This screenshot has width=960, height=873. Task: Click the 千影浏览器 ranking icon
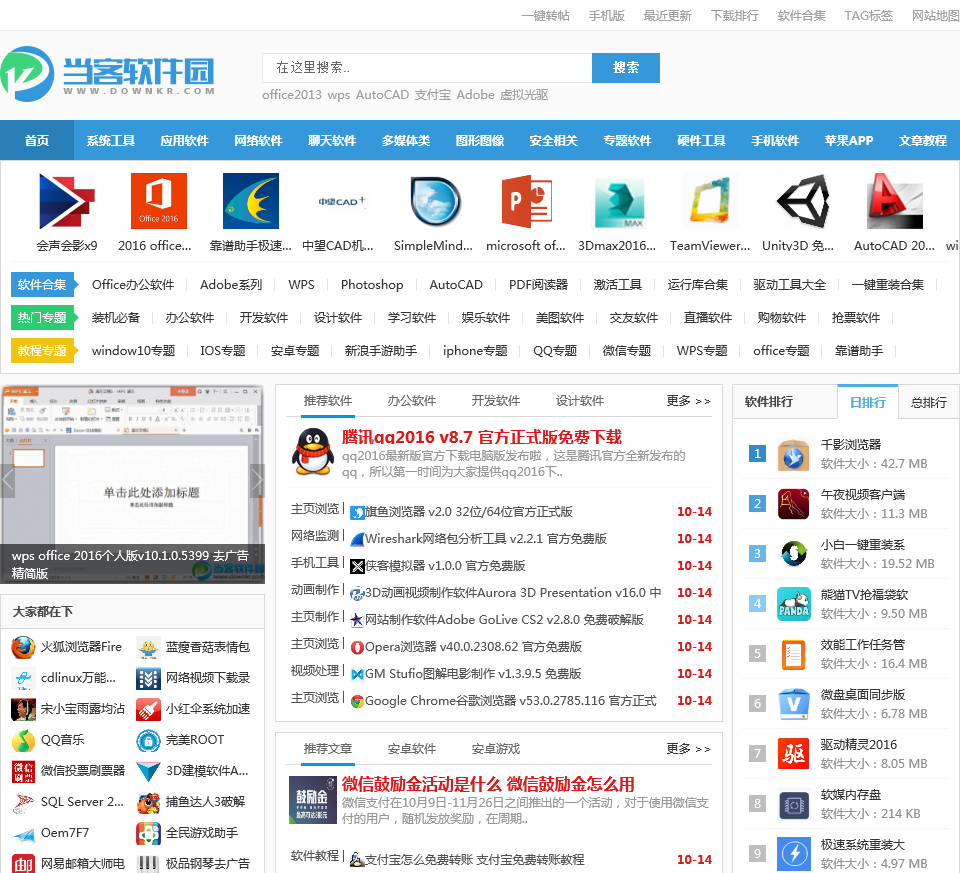pyautogui.click(x=793, y=454)
